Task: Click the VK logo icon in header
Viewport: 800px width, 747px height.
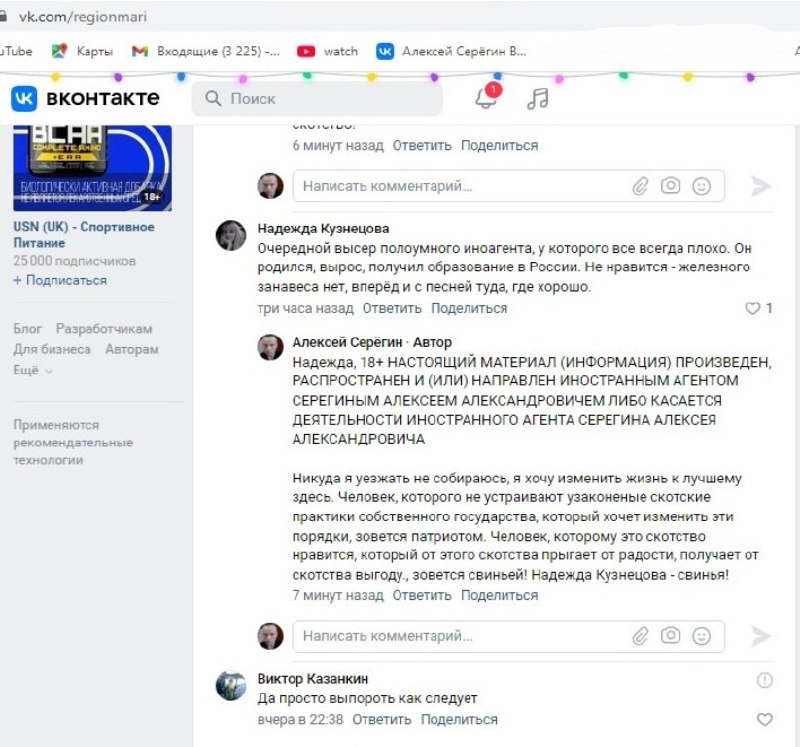Action: (24, 98)
